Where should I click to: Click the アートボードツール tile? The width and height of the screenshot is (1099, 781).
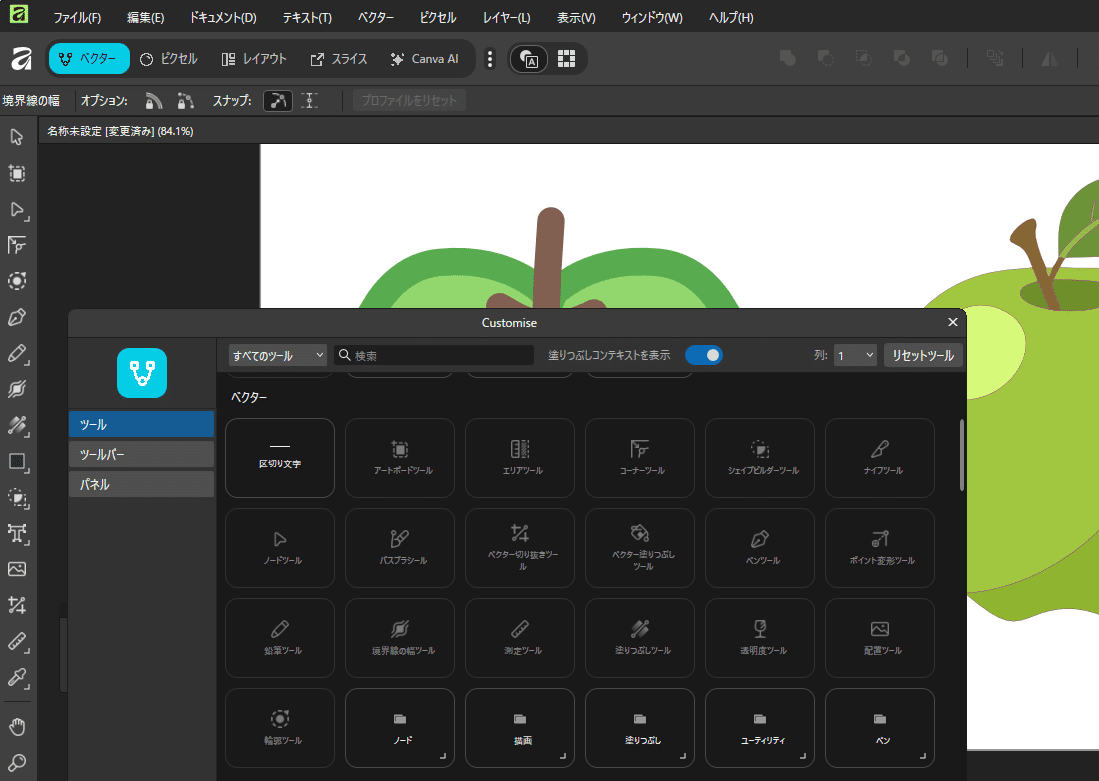click(x=400, y=458)
